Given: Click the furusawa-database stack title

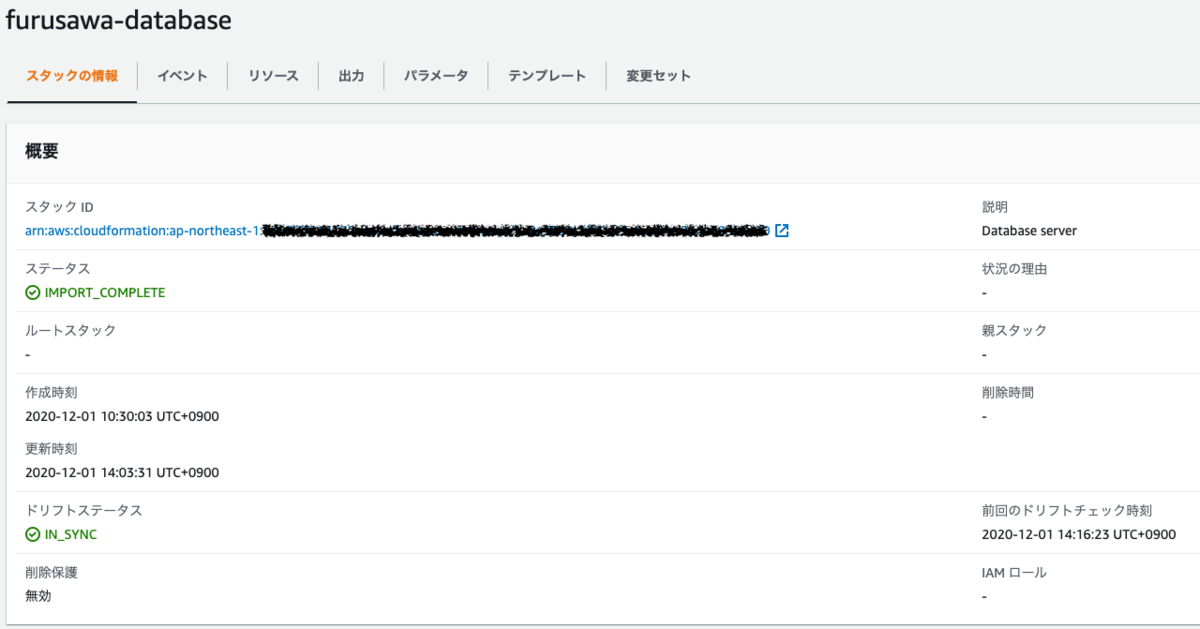Looking at the screenshot, I should click(x=118, y=20).
